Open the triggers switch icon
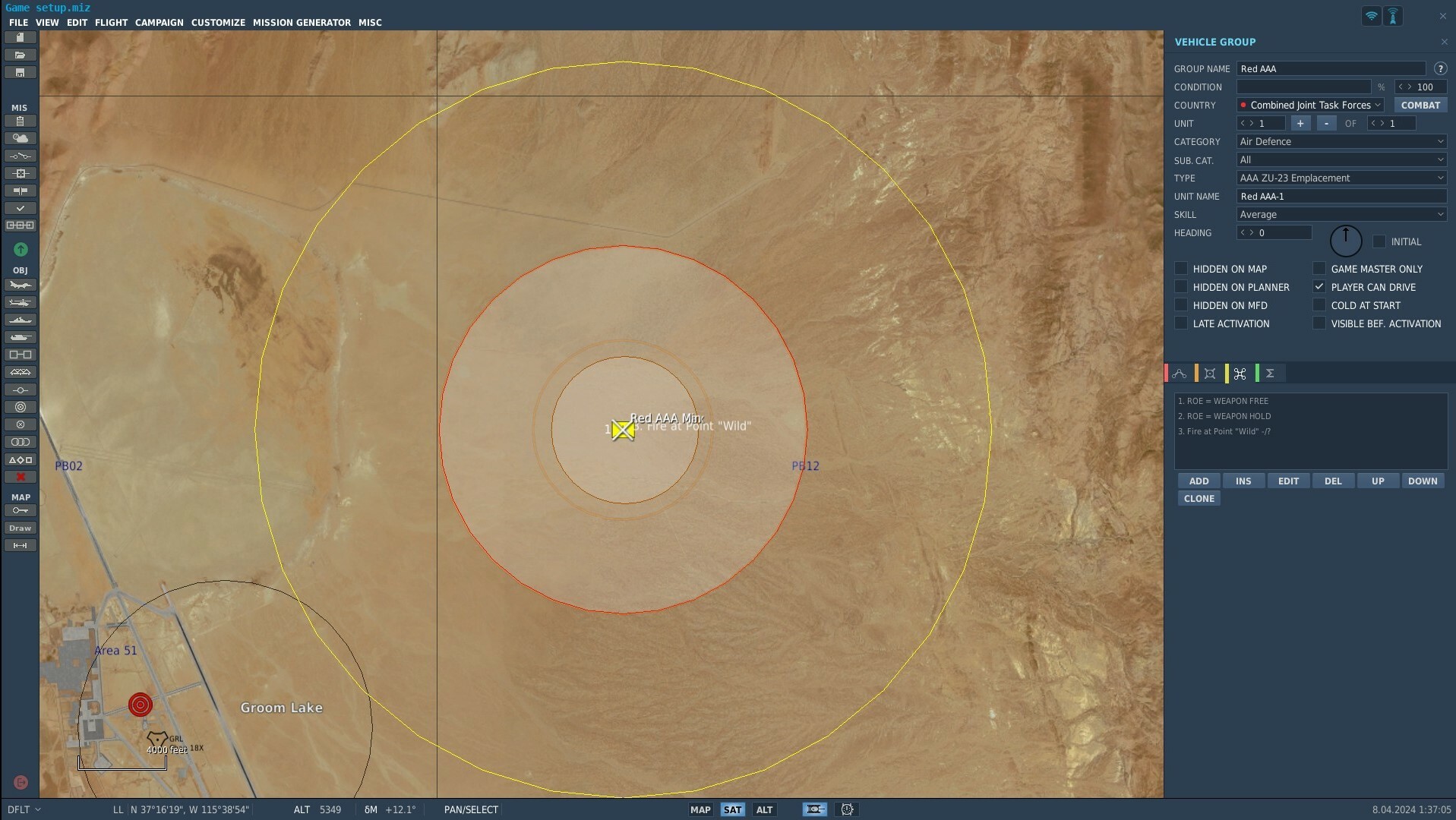 click(x=21, y=156)
